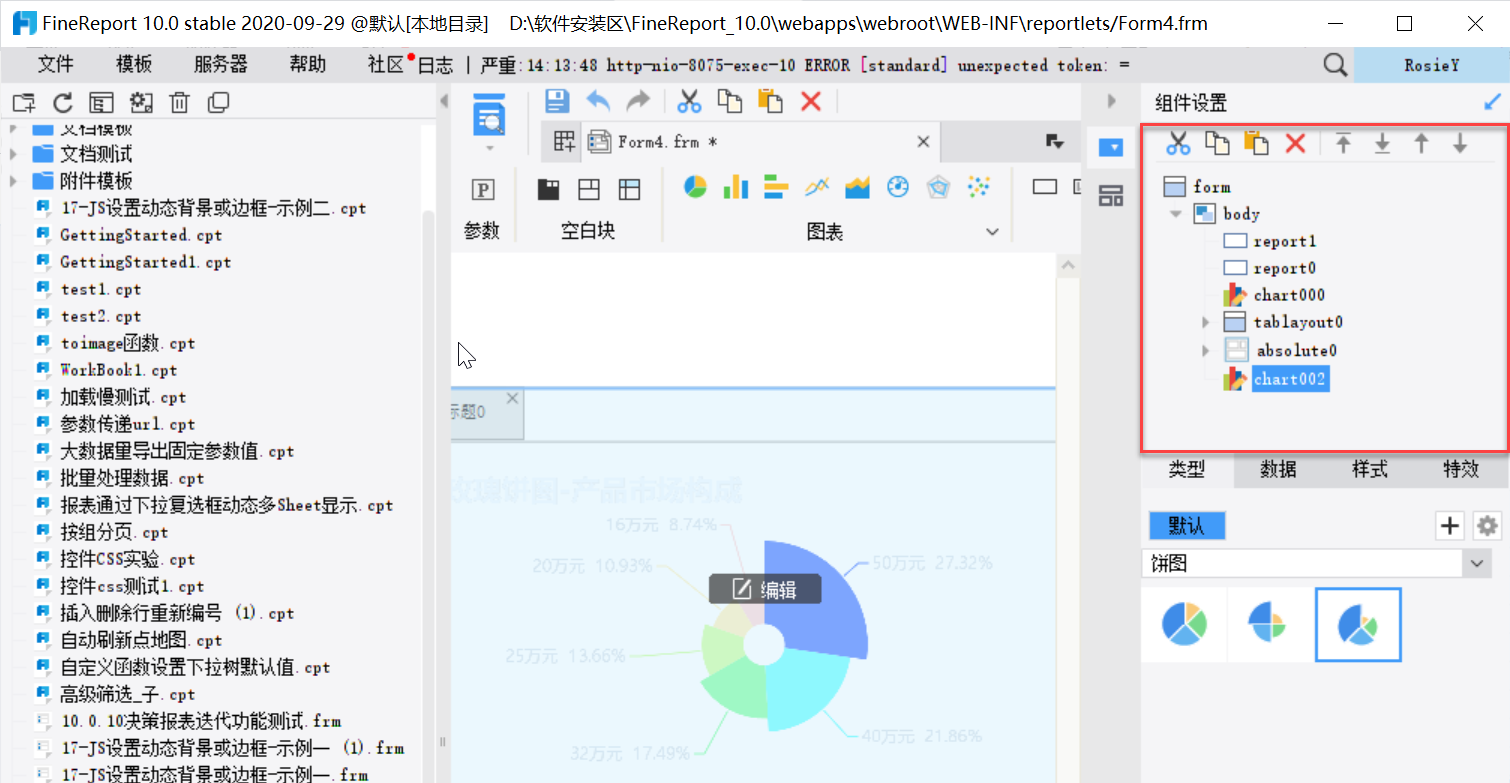Expand the 文档测试 folder

(x=13, y=154)
